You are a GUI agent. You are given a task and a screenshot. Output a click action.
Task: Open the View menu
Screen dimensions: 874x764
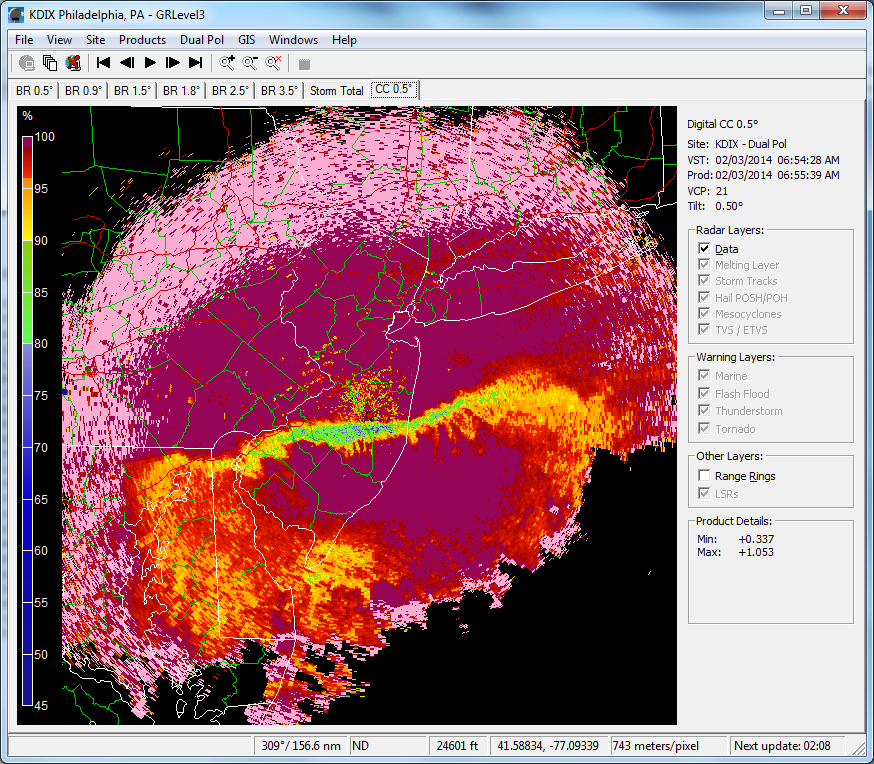[59, 40]
